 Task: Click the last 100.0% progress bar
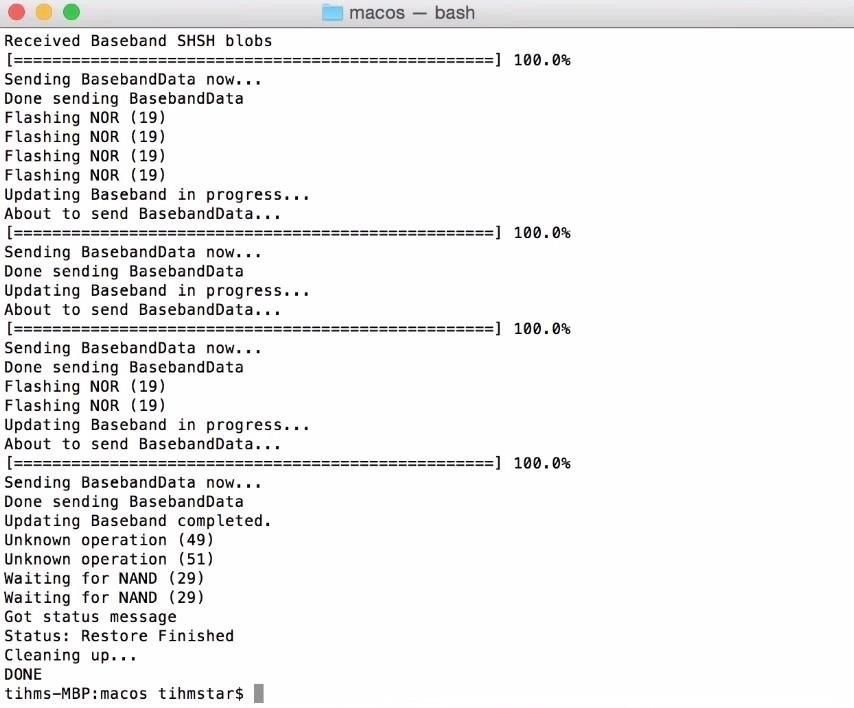click(x=288, y=463)
